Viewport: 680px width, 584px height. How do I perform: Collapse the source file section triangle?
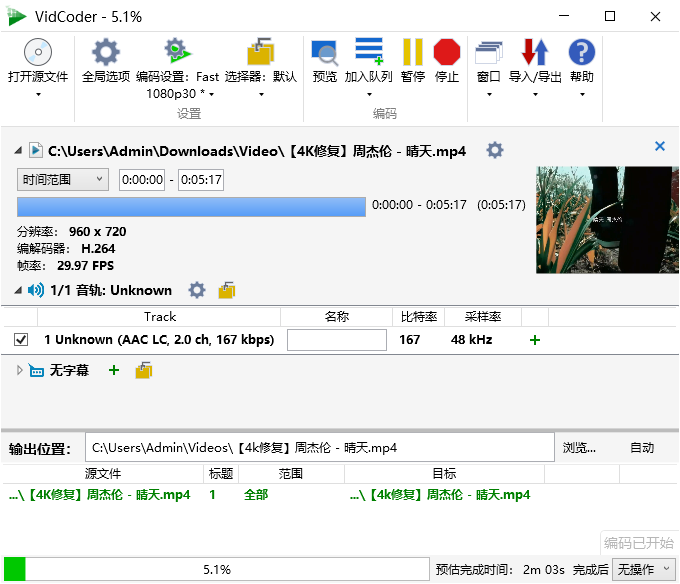(x=18, y=150)
